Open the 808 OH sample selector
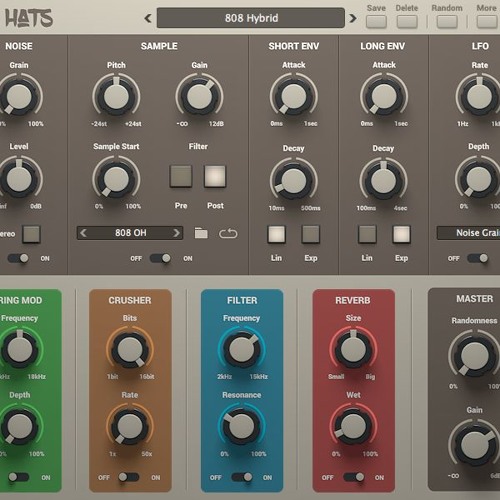The height and width of the screenshot is (500, 500). tap(130, 233)
